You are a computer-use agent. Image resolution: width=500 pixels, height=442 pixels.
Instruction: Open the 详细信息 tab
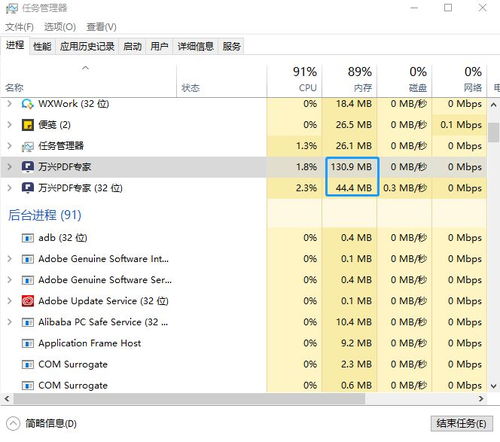[195, 46]
